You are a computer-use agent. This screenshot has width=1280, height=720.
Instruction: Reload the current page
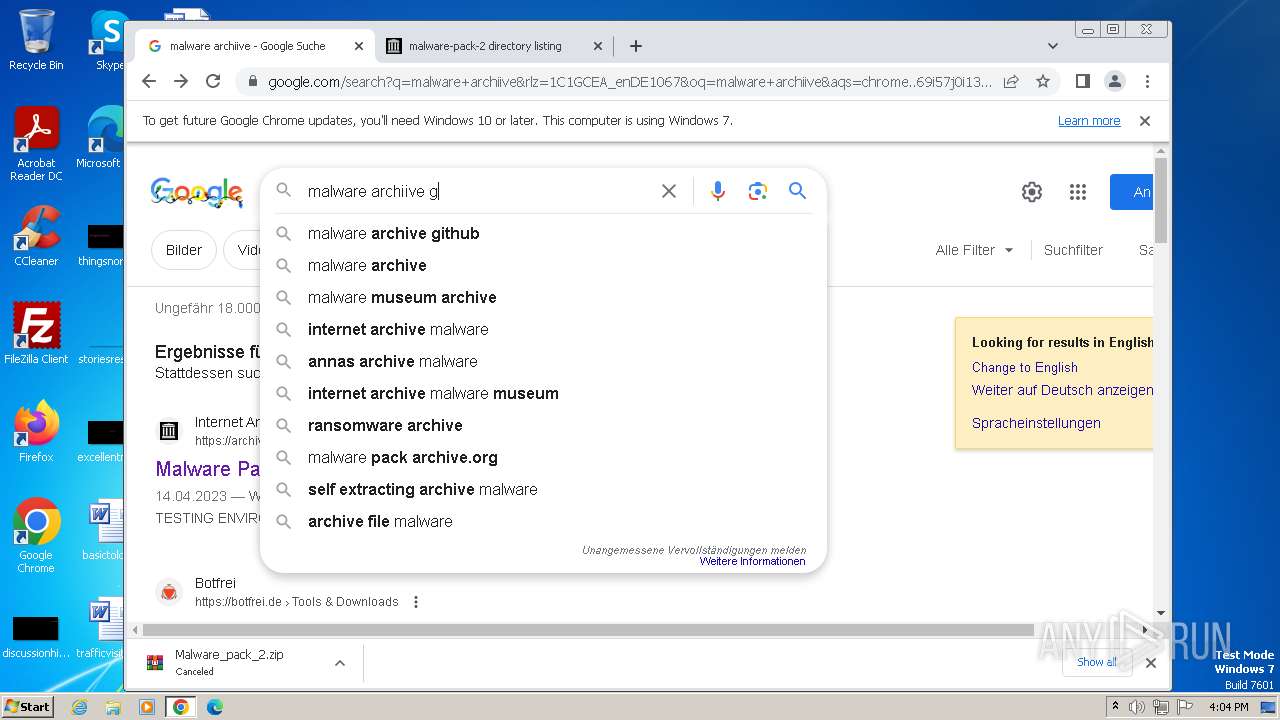(213, 81)
